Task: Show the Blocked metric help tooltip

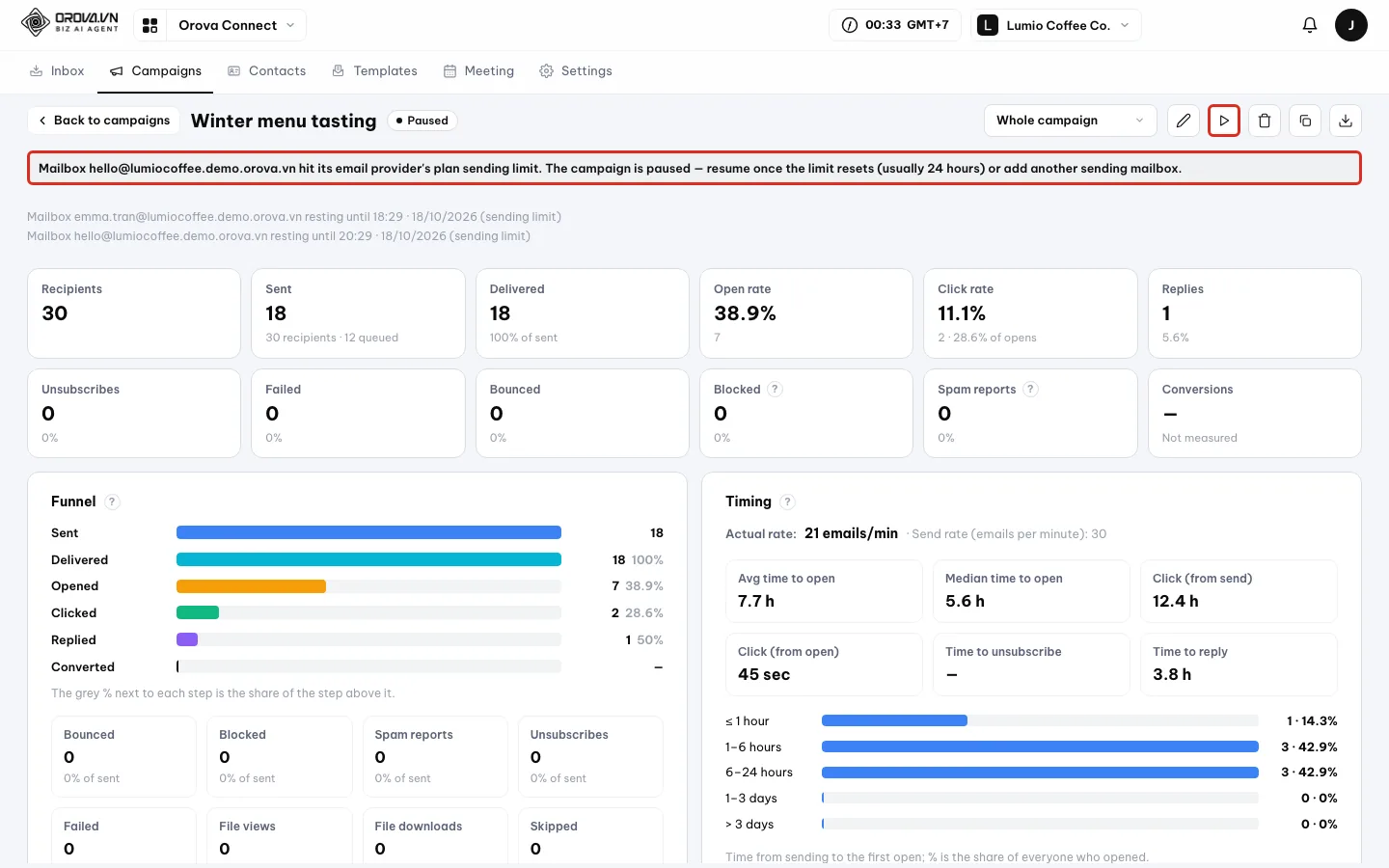Action: 775,390
